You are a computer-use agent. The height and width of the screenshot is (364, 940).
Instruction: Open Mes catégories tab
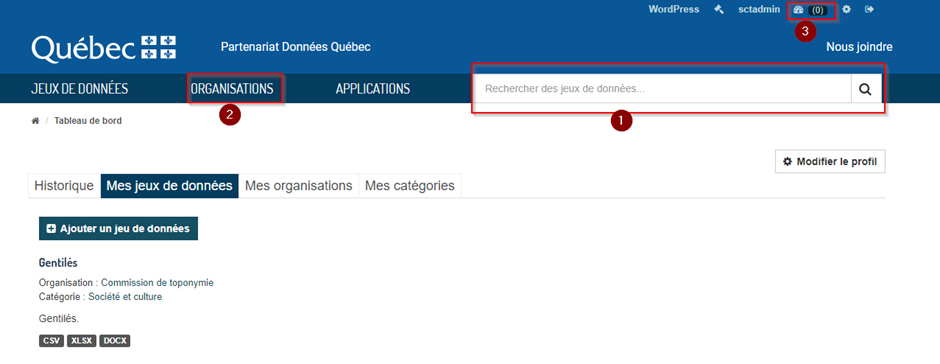click(410, 186)
